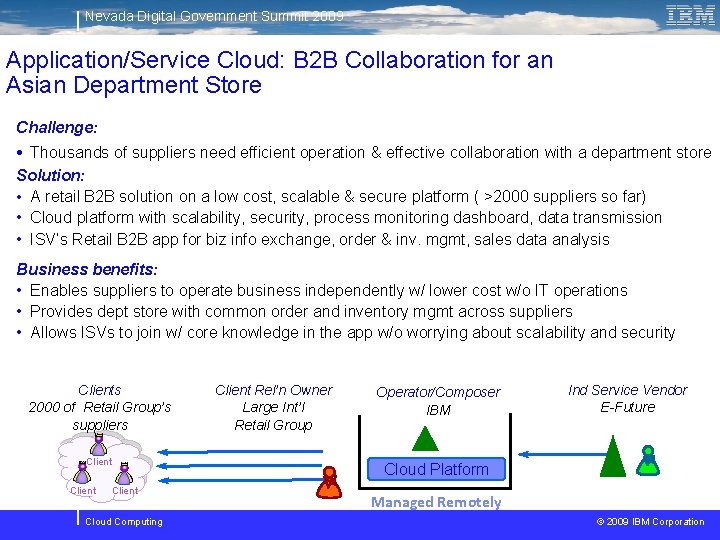Click the green triangle above Cloud Platform
Image resolution: width=720 pixels, height=540 pixels.
[425, 439]
